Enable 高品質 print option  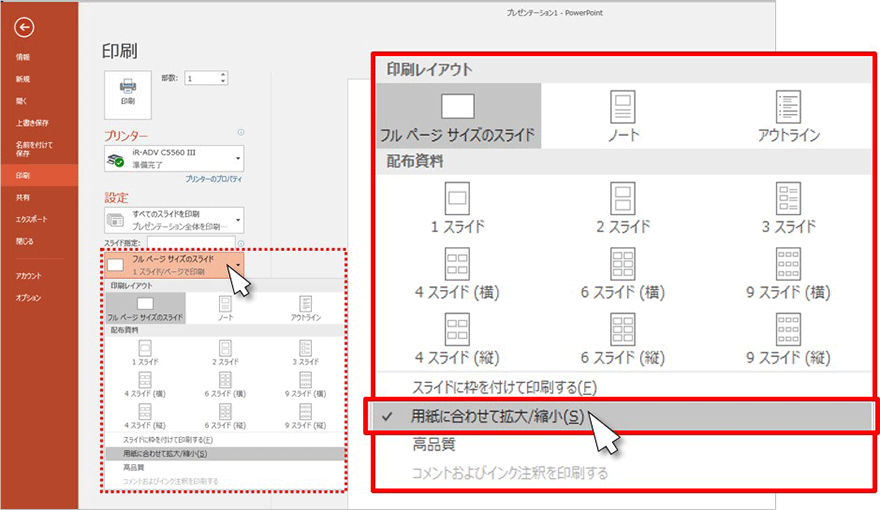pos(435,445)
